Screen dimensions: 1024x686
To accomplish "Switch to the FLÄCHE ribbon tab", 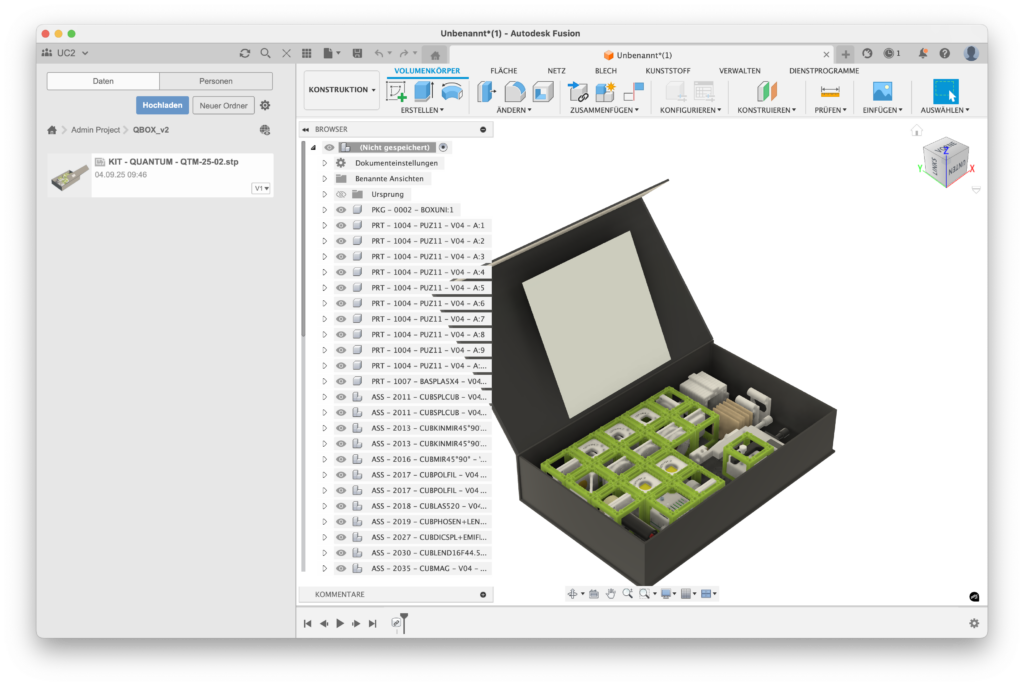I will coord(503,71).
